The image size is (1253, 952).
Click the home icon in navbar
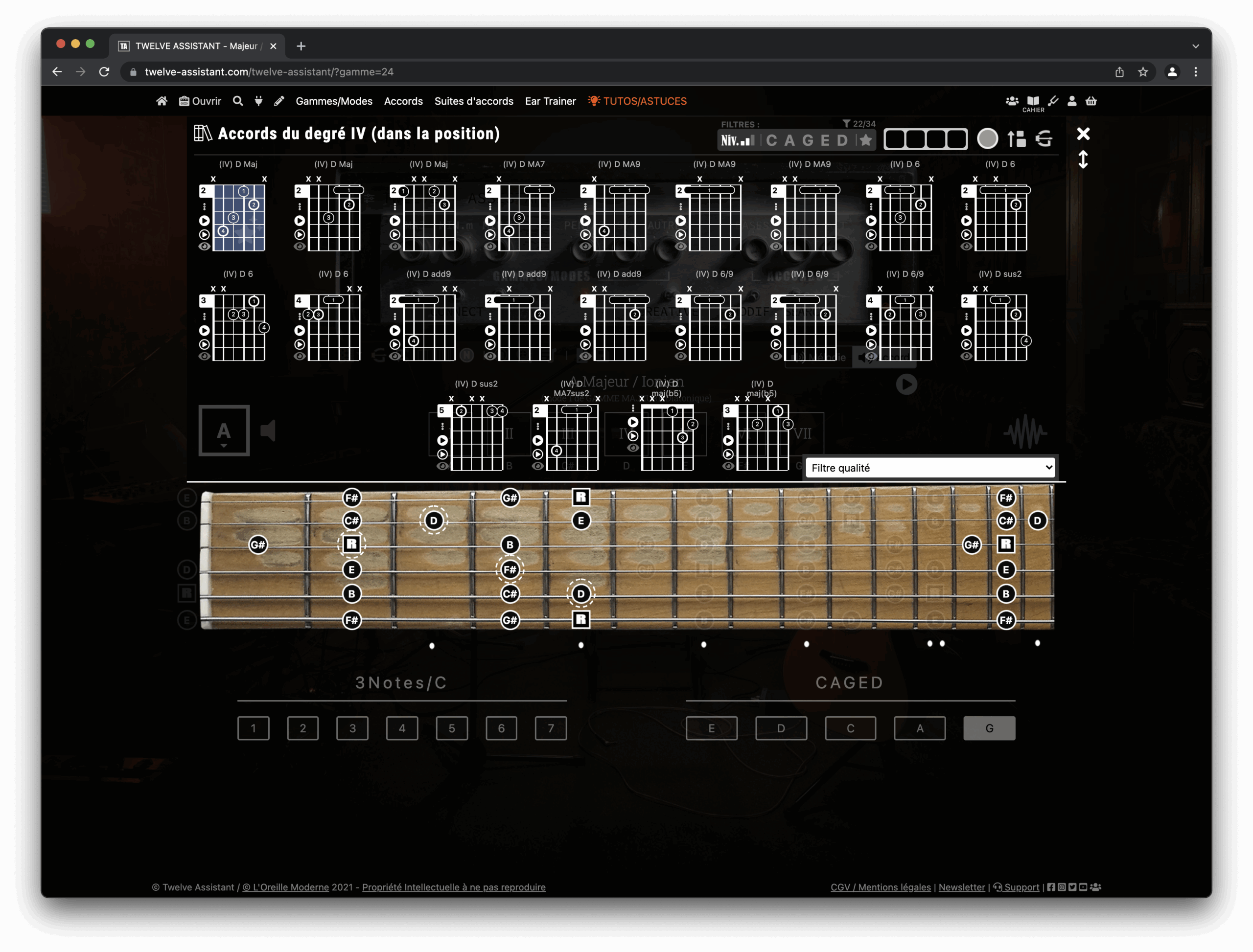162,101
